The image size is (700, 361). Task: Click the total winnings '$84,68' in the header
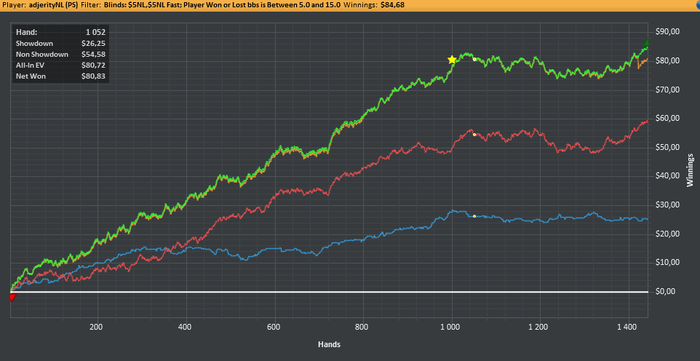pos(392,6)
